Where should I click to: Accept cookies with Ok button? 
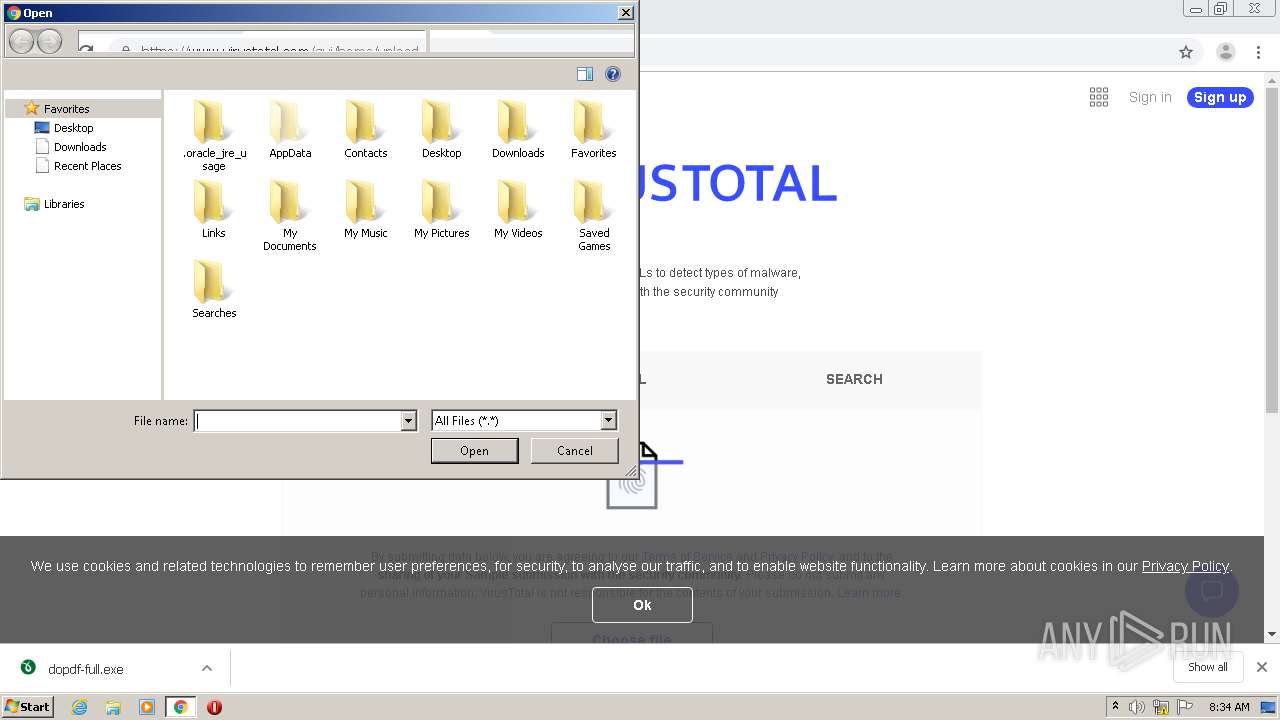pos(642,605)
